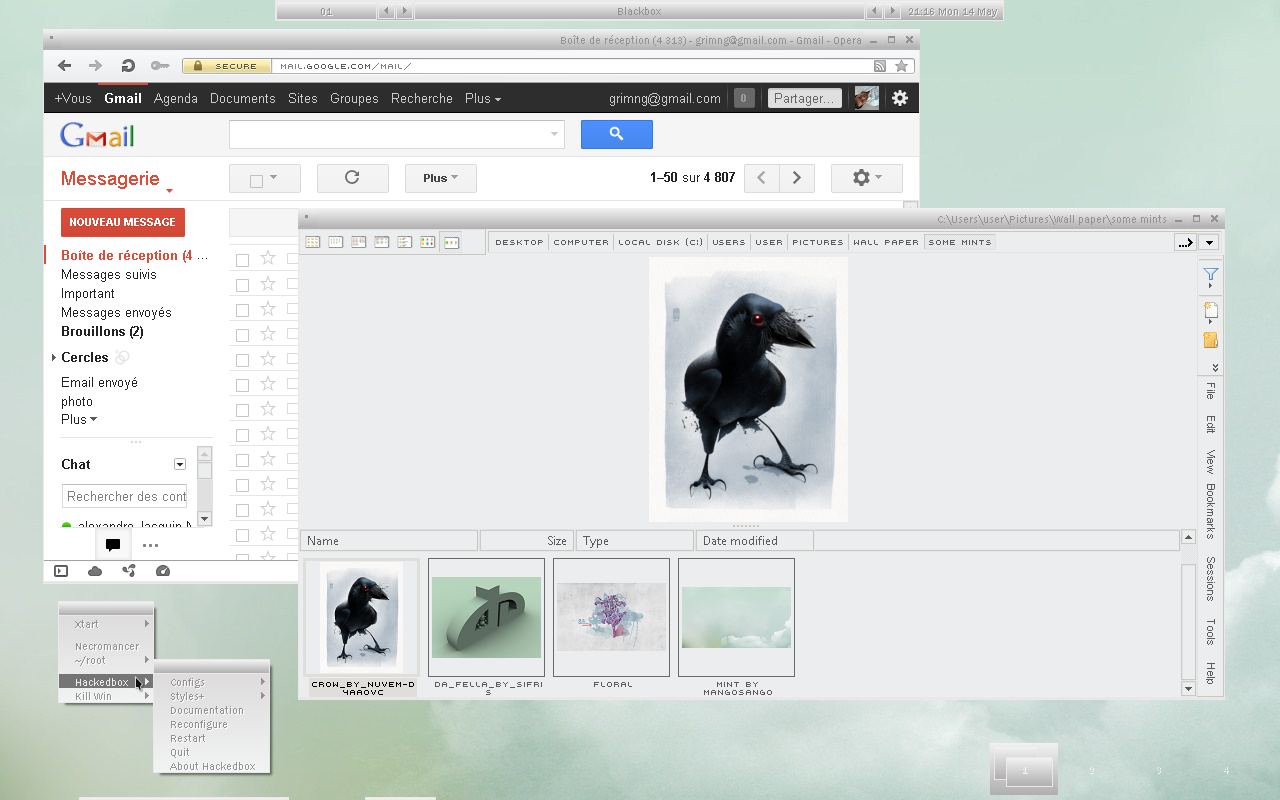Viewport: 1280px width, 800px height.
Task: Open file manager path history dropdown arrow
Action: [1209, 242]
